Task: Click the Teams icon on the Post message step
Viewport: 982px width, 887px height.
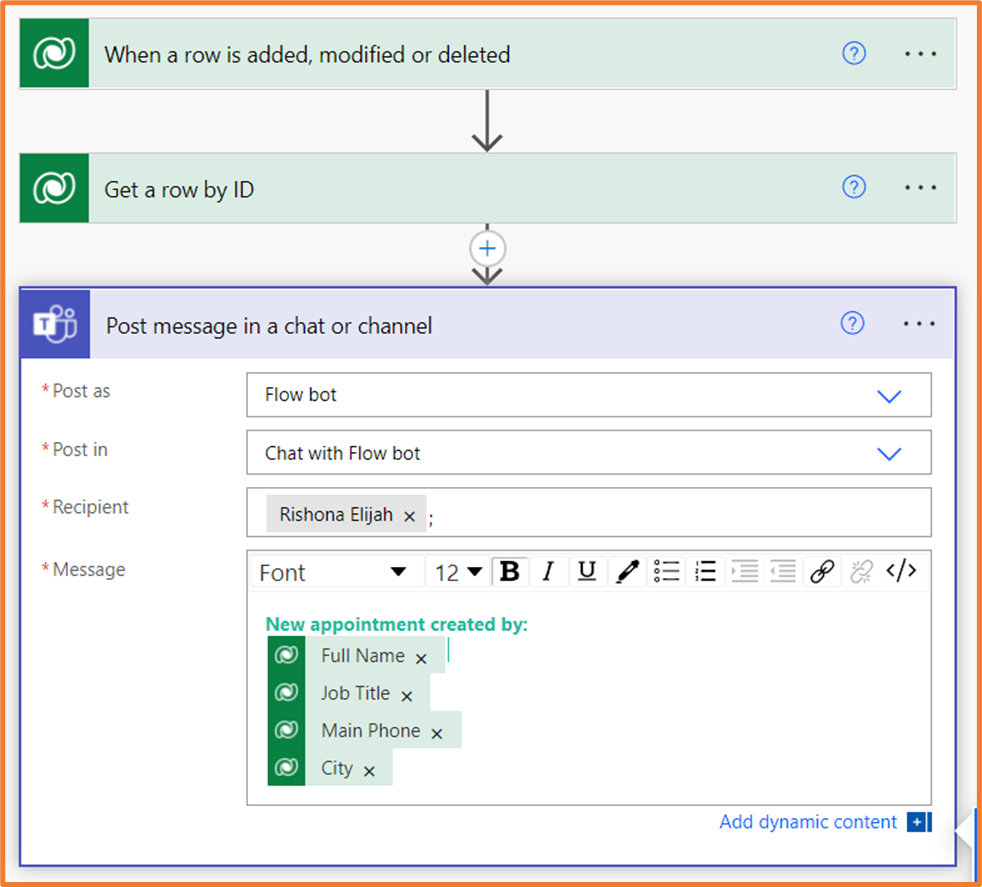Action: [x=55, y=324]
